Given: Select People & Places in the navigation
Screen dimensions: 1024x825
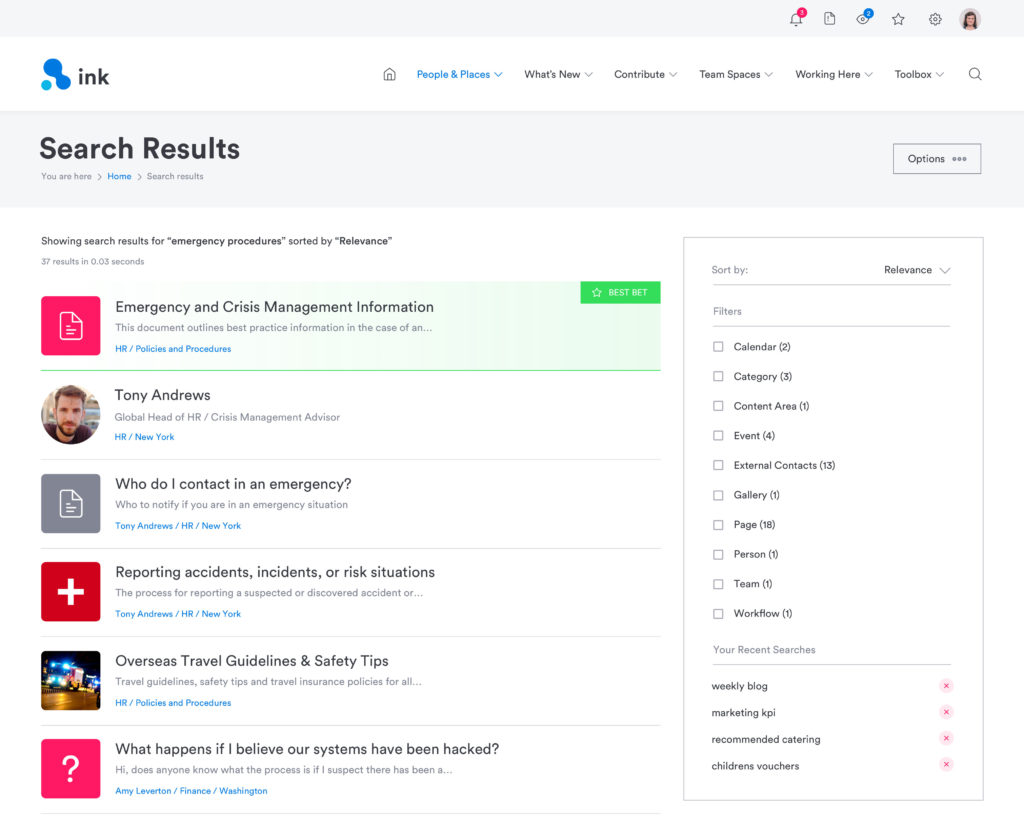Looking at the screenshot, I should pos(453,73).
